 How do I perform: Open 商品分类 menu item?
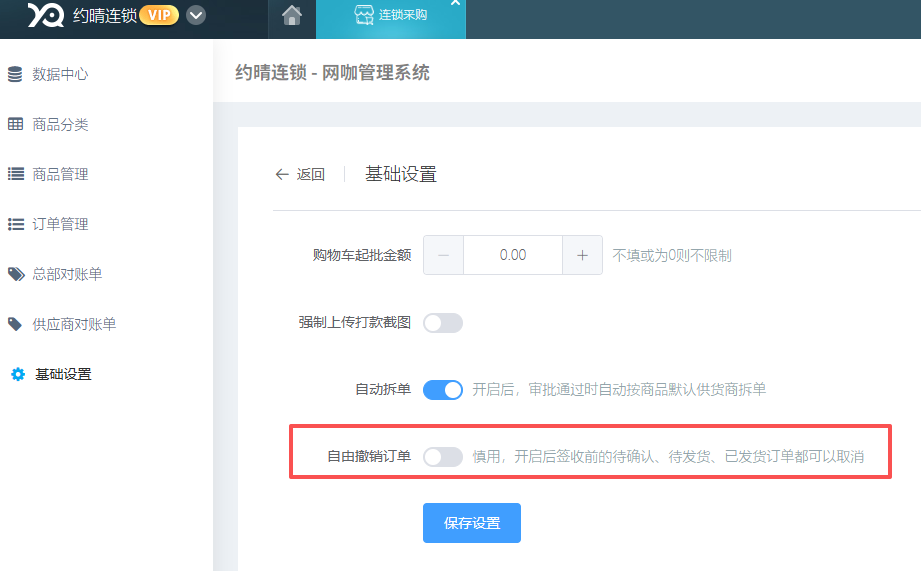(60, 125)
